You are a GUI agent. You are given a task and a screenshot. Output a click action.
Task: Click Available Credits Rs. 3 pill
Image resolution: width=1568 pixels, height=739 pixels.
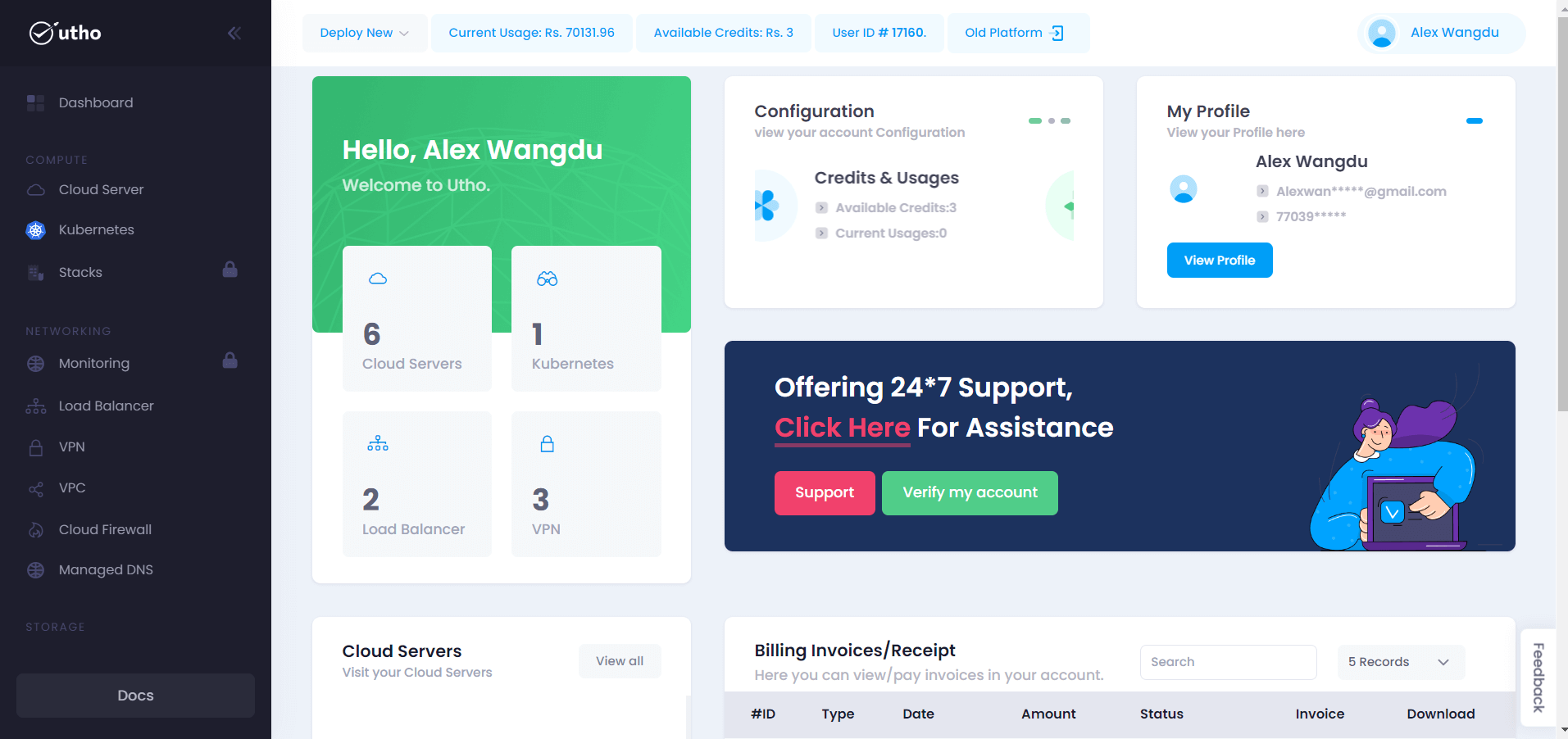(x=723, y=33)
